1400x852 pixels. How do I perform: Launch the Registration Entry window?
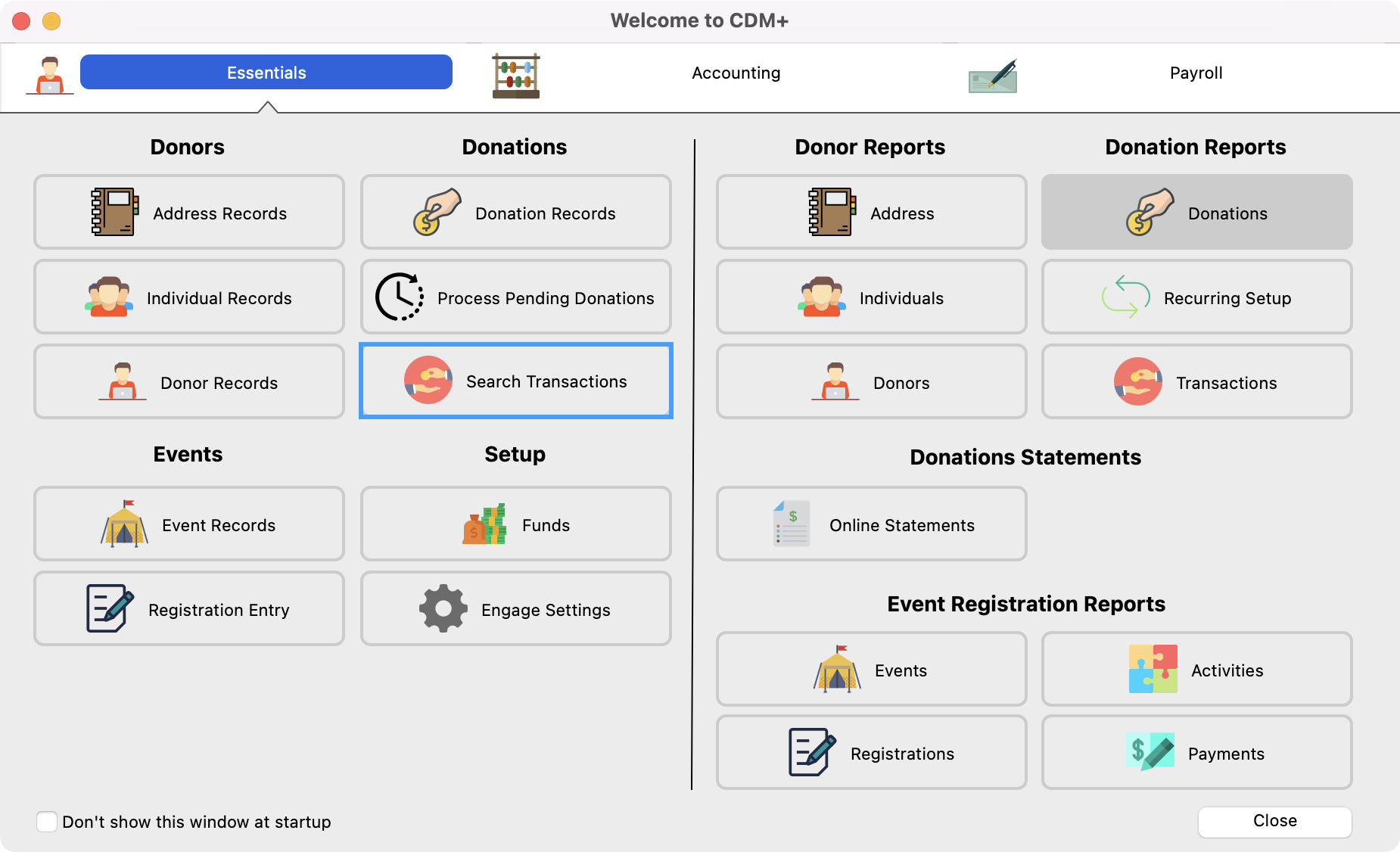(x=189, y=609)
